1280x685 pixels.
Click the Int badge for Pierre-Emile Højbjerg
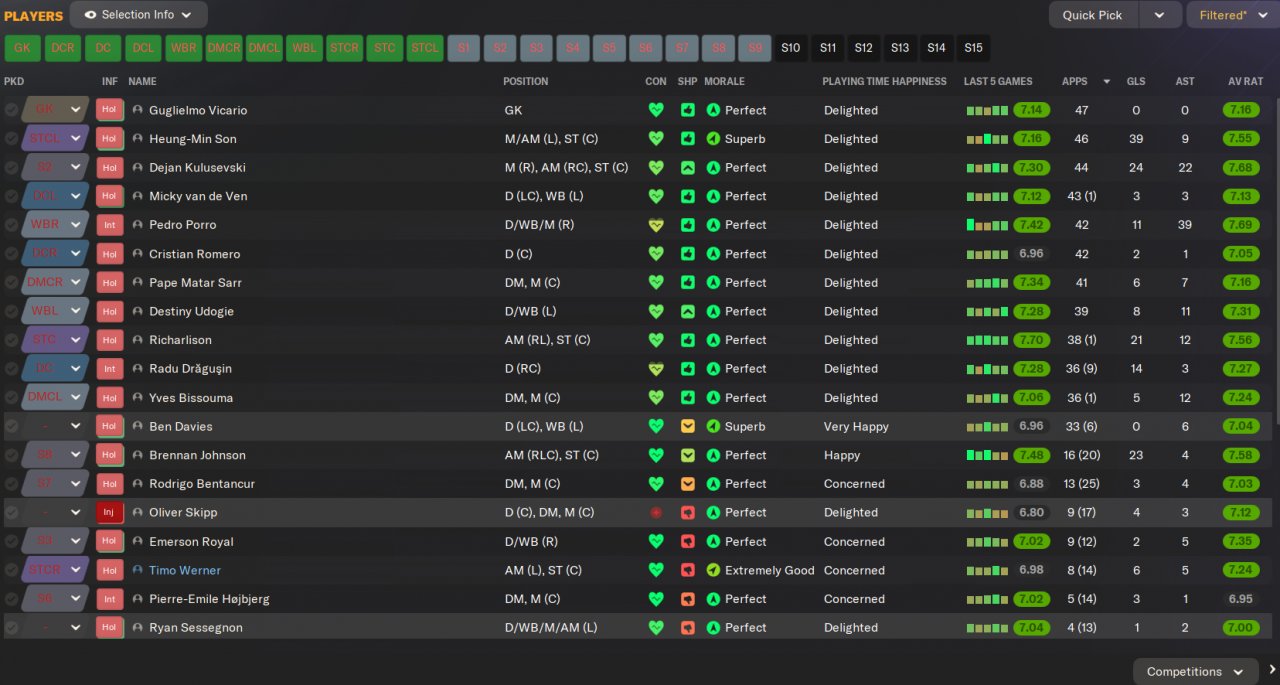click(x=109, y=599)
